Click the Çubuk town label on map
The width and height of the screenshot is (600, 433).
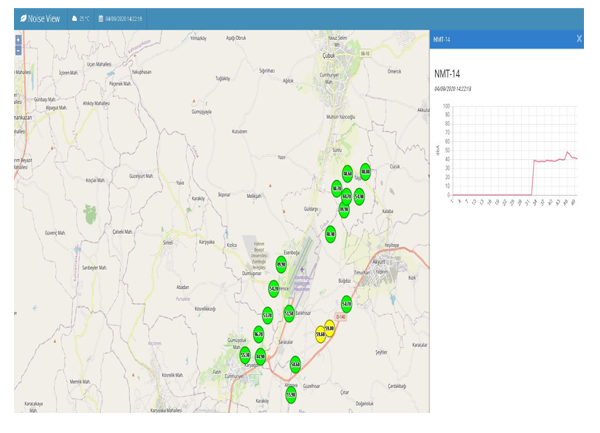pyautogui.click(x=329, y=56)
